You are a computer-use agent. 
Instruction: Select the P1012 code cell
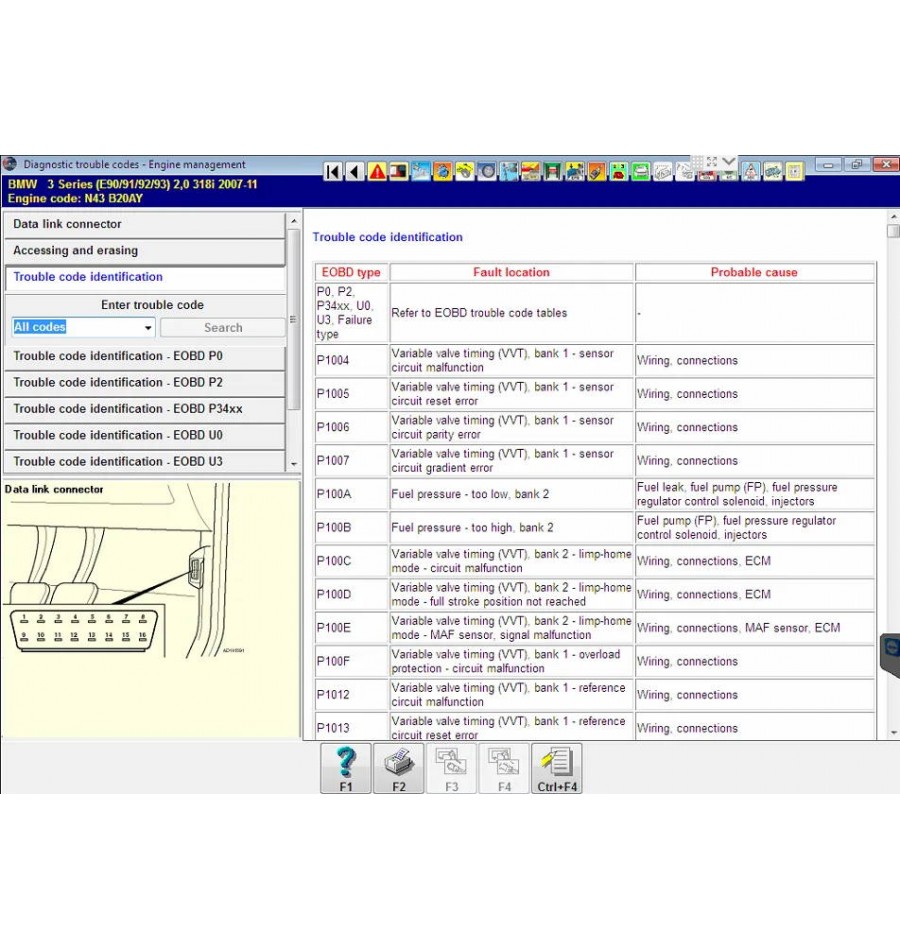point(352,694)
